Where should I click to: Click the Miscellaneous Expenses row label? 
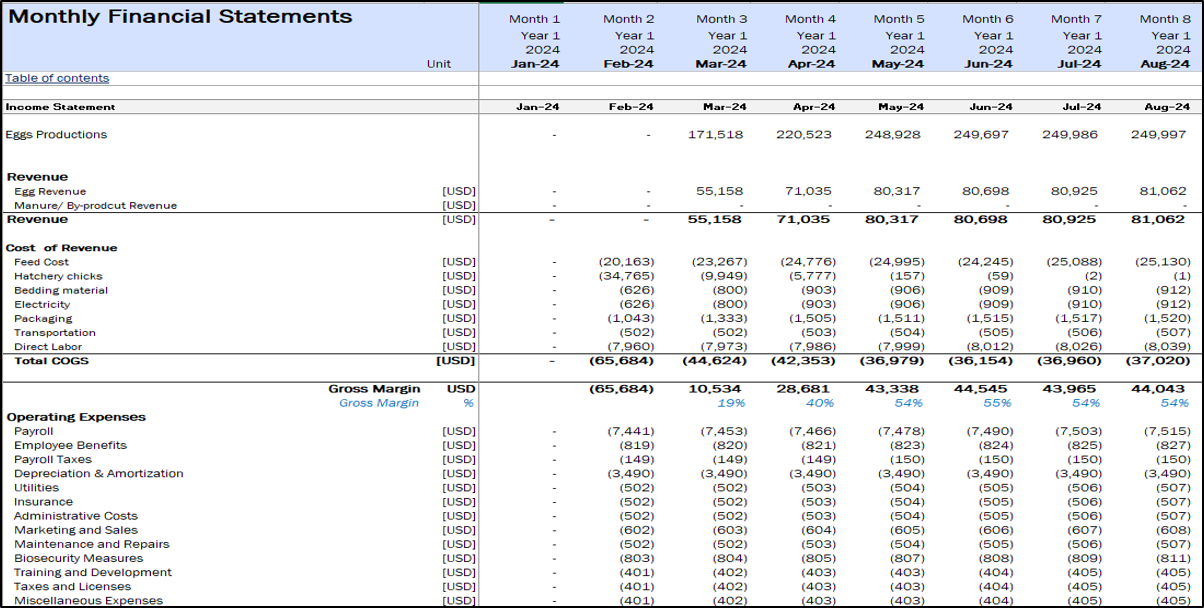pos(88,601)
